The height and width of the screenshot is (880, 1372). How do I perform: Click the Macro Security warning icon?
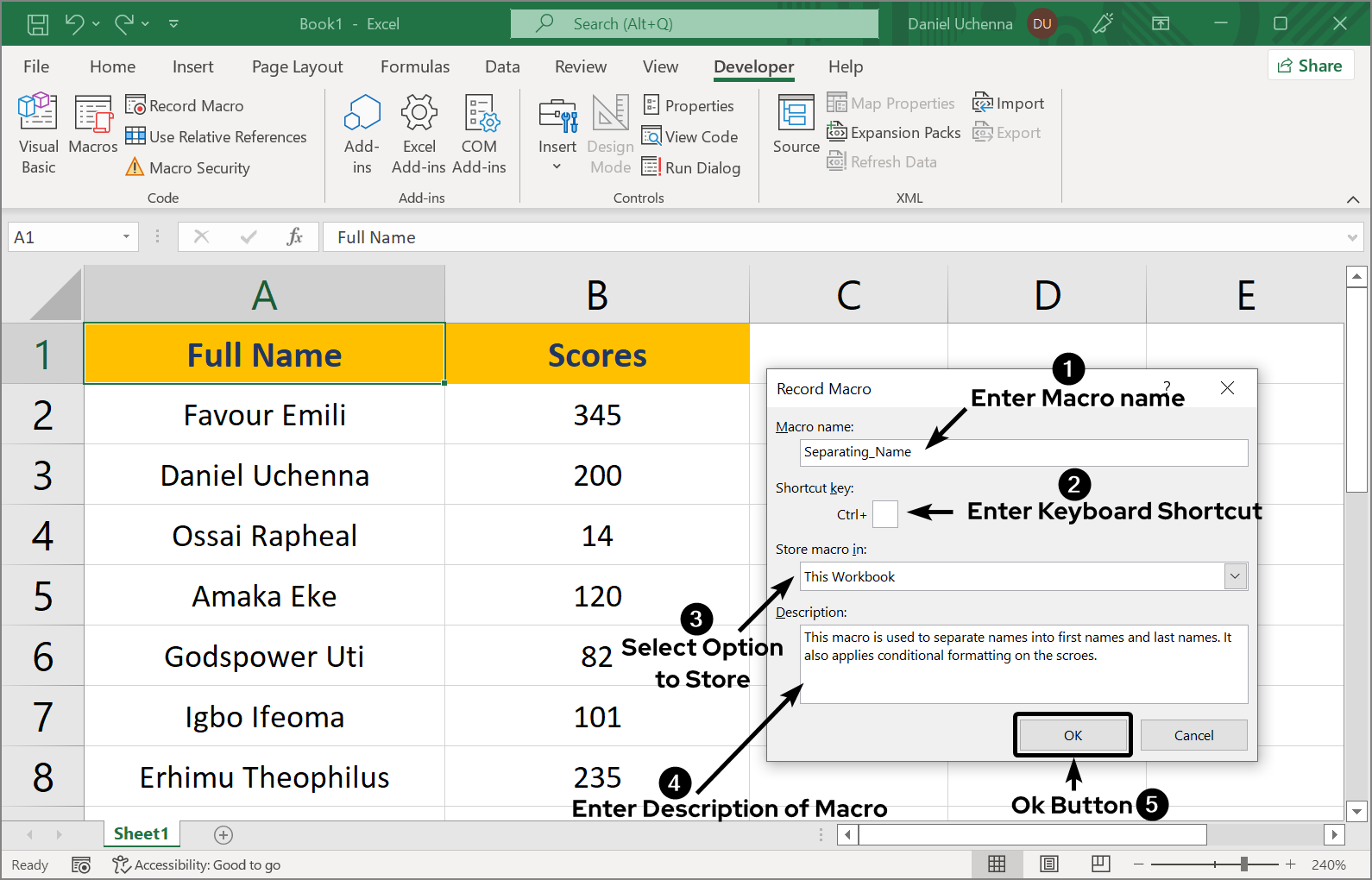(135, 167)
